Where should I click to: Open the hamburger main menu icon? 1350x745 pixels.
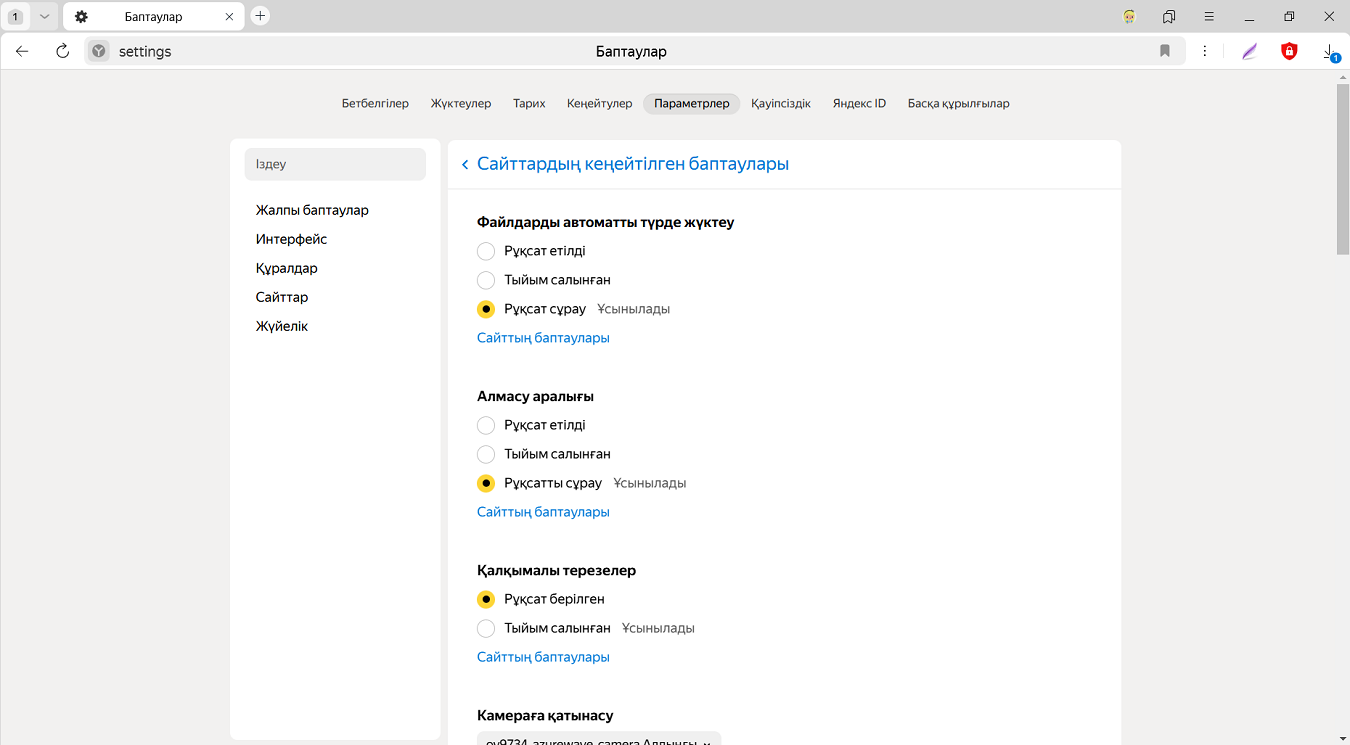tap(1209, 16)
